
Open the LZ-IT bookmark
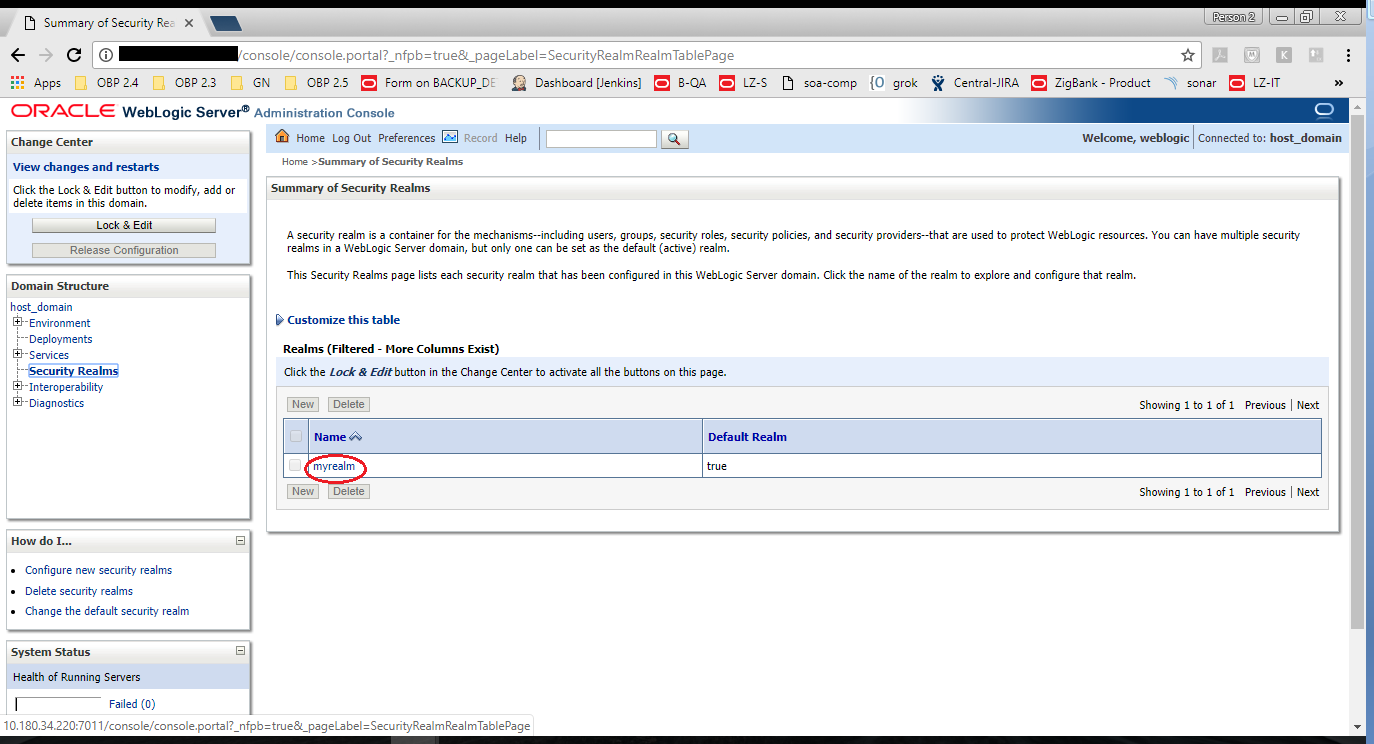pos(1255,83)
